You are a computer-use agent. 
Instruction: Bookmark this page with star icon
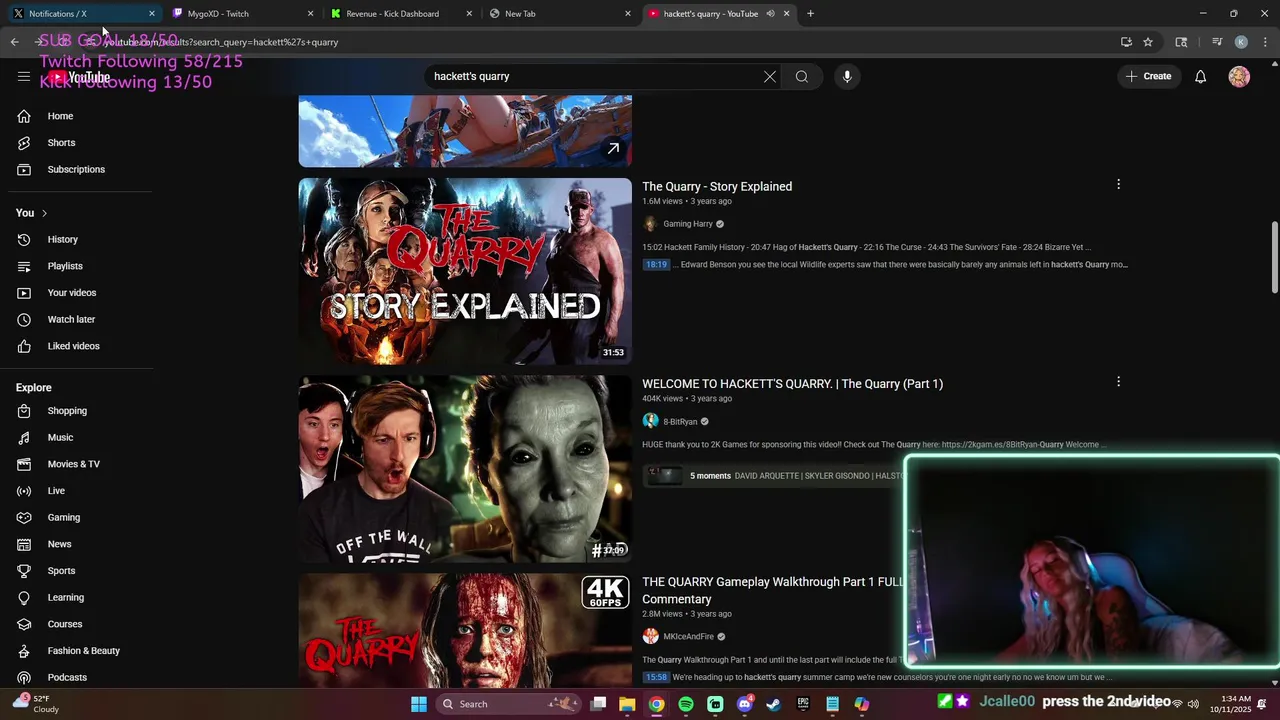1148,42
